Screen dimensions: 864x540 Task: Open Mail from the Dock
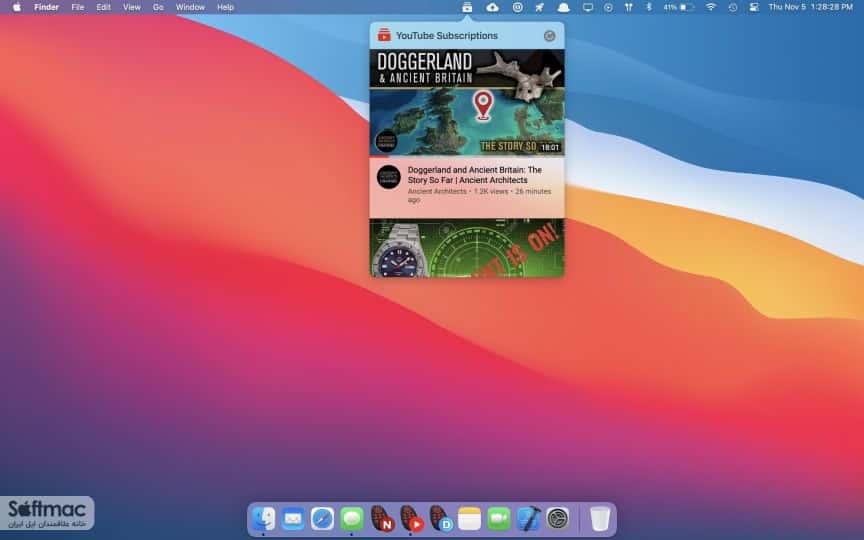pyautogui.click(x=293, y=519)
